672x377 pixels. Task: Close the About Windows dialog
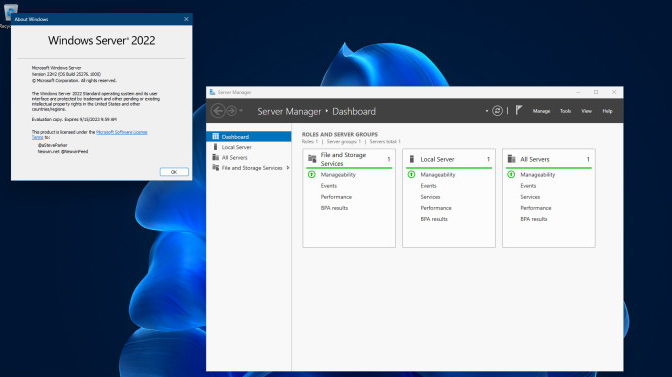coord(186,19)
